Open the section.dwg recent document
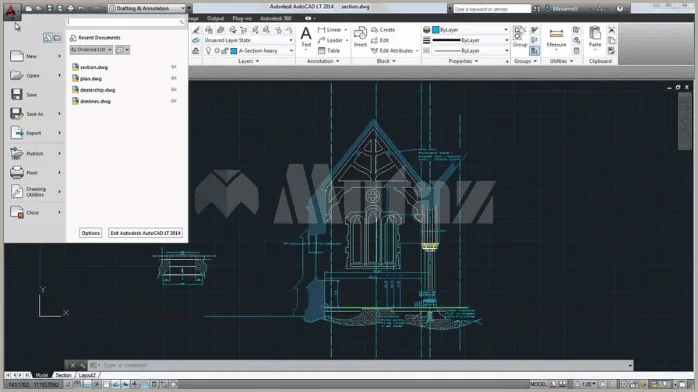 click(x=94, y=67)
